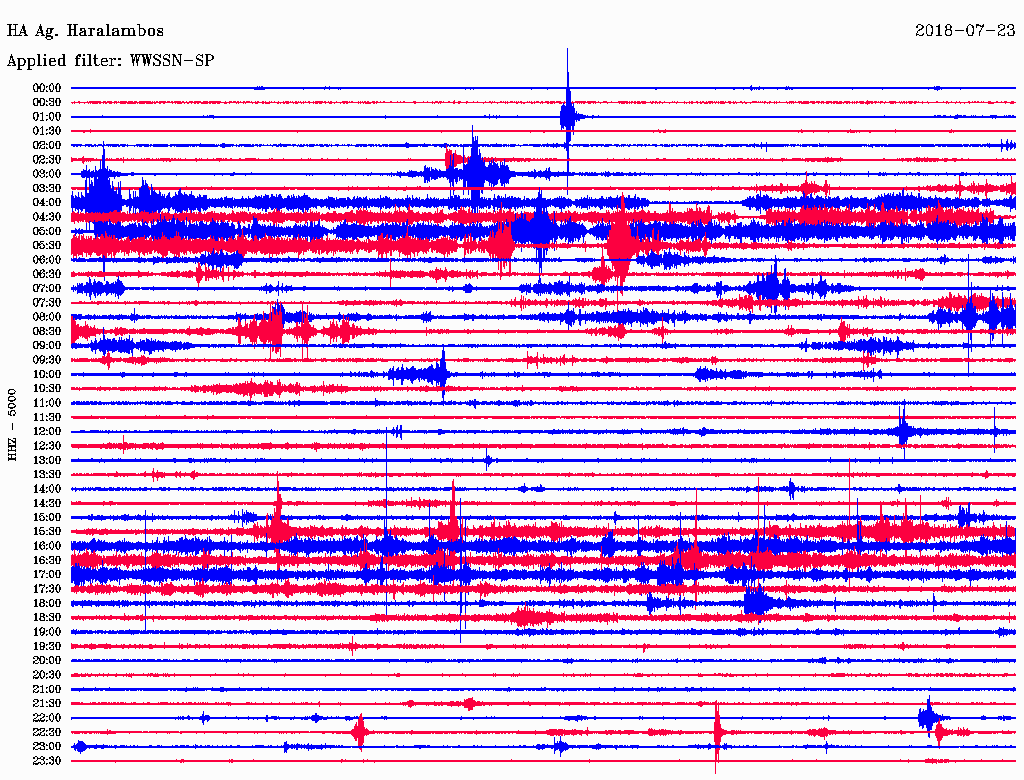Select the 11:30 time label
Screen dimensions: 1024x780
point(47,417)
